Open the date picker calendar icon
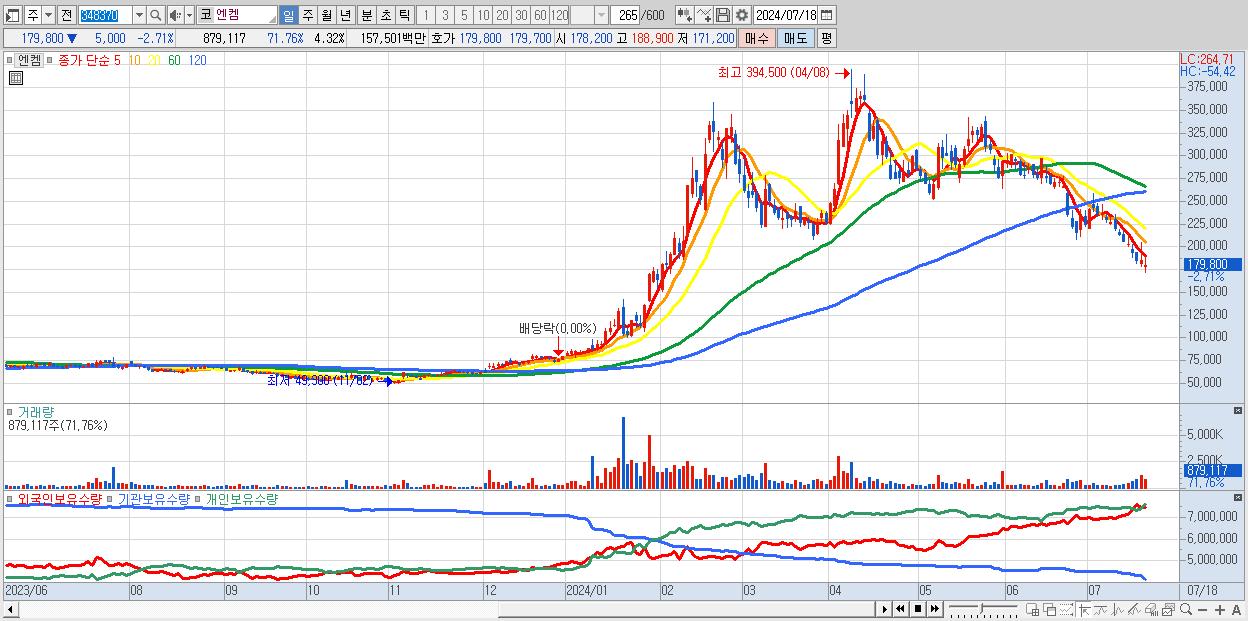Image resolution: width=1248 pixels, height=621 pixels. [x=827, y=15]
